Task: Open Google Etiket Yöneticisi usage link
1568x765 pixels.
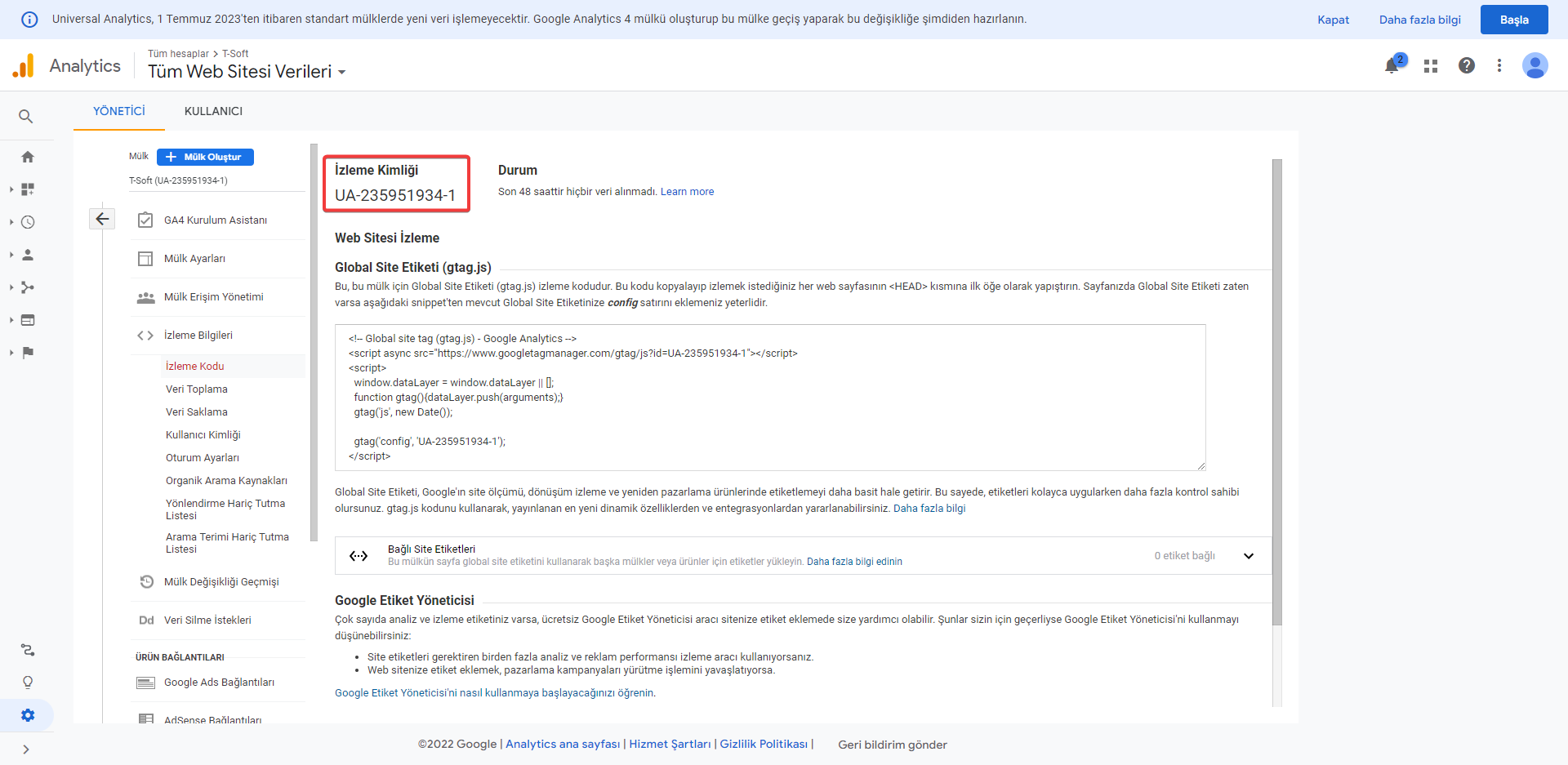Action: pos(494,693)
